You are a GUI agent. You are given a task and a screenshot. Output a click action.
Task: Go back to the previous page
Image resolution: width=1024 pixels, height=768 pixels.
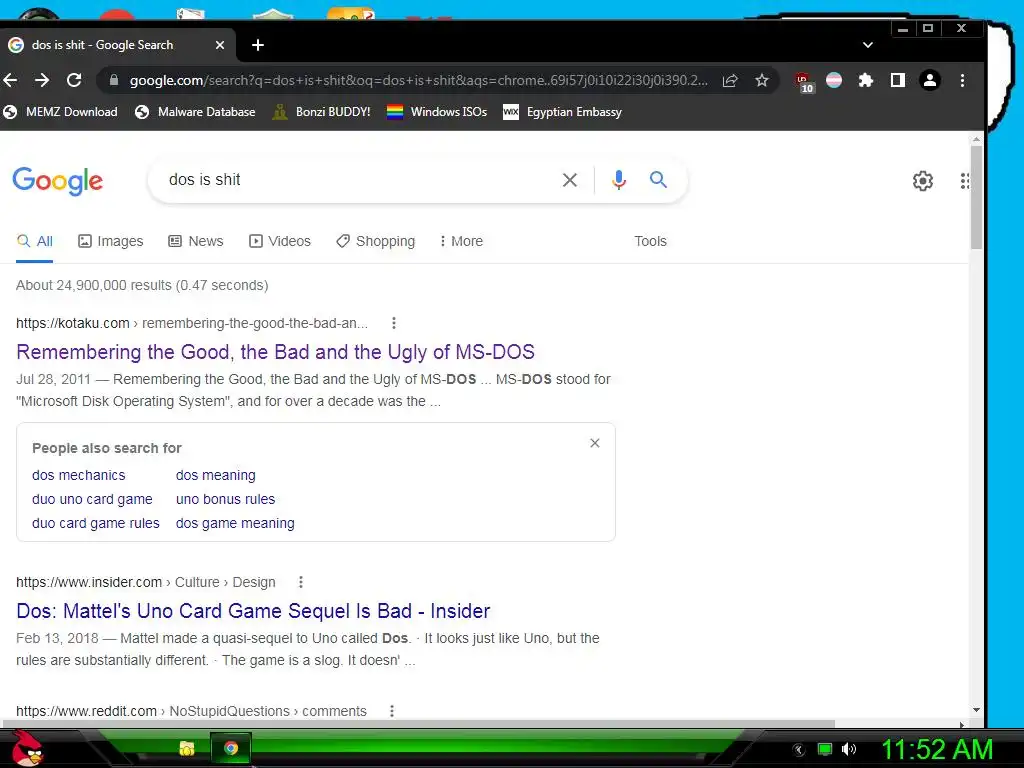click(x=10, y=80)
